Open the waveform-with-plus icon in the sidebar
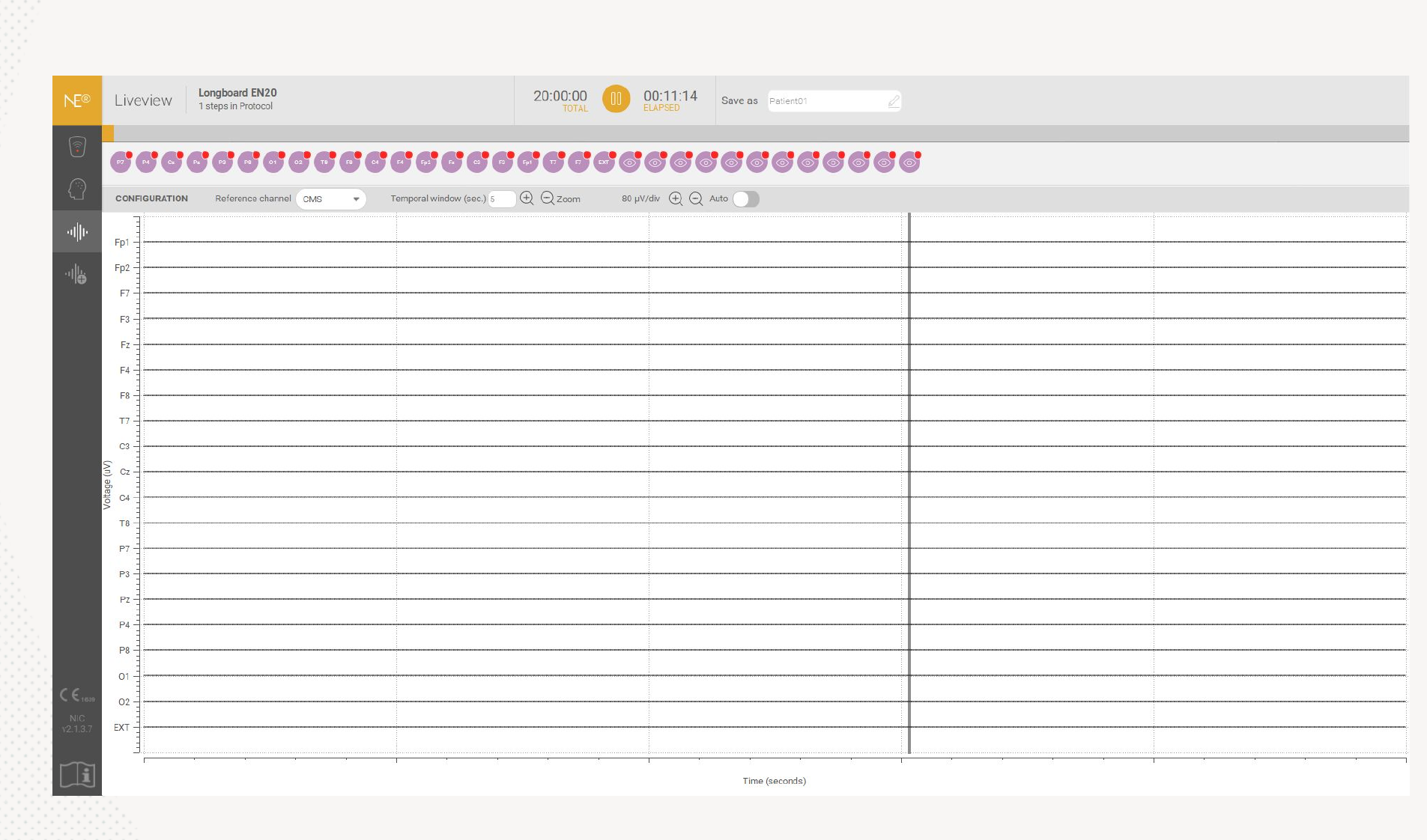The width and height of the screenshot is (1427, 840). pyautogui.click(x=76, y=274)
